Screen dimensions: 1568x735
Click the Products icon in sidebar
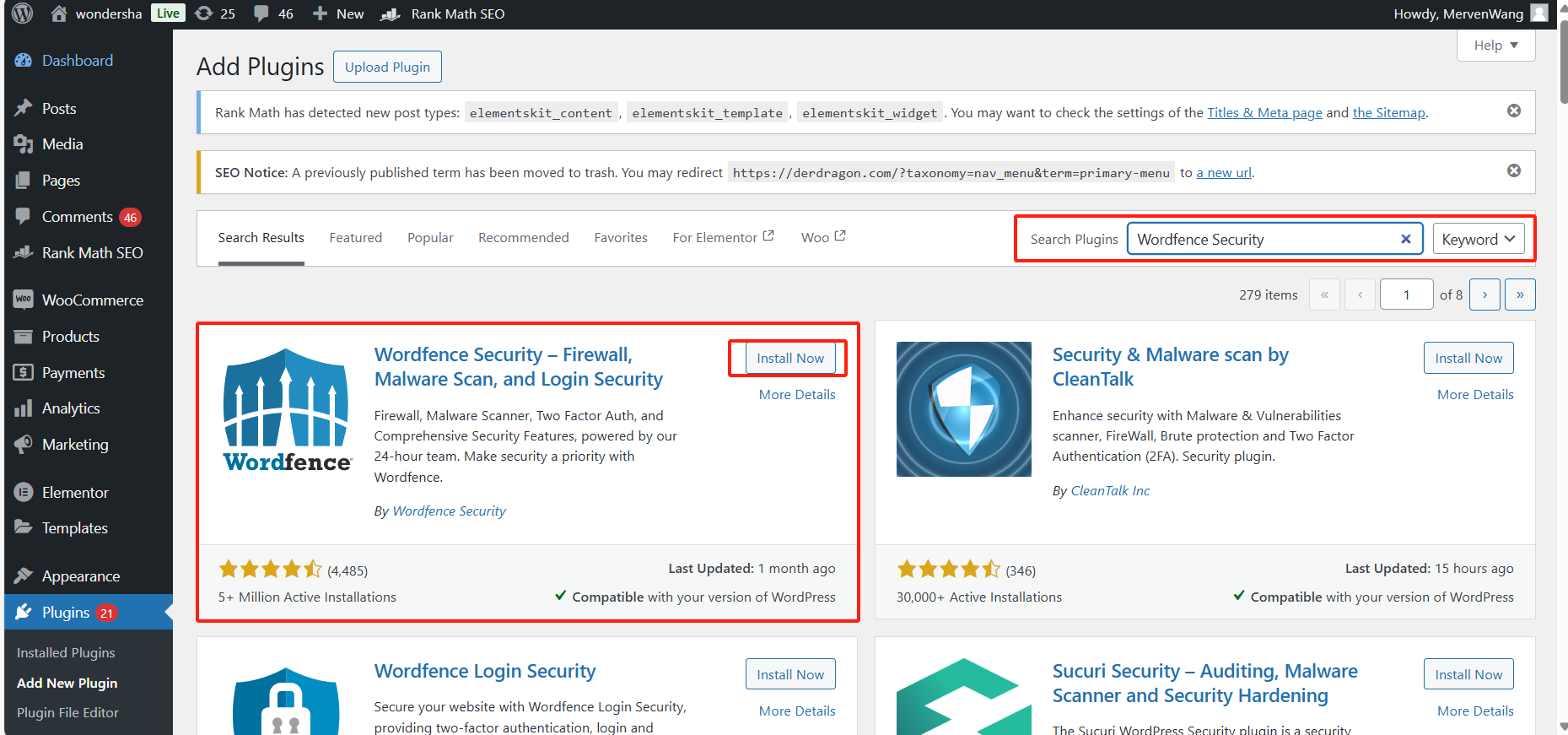[x=24, y=337]
